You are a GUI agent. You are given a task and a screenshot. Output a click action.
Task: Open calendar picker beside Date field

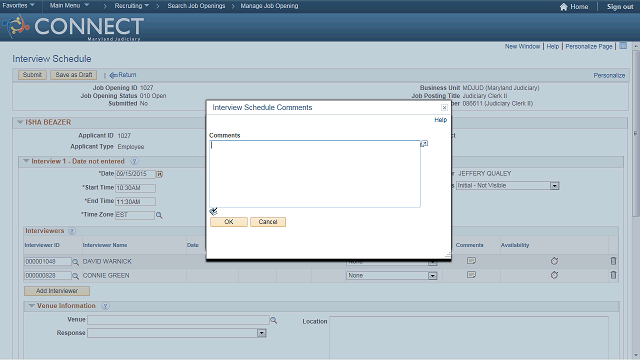click(160, 174)
